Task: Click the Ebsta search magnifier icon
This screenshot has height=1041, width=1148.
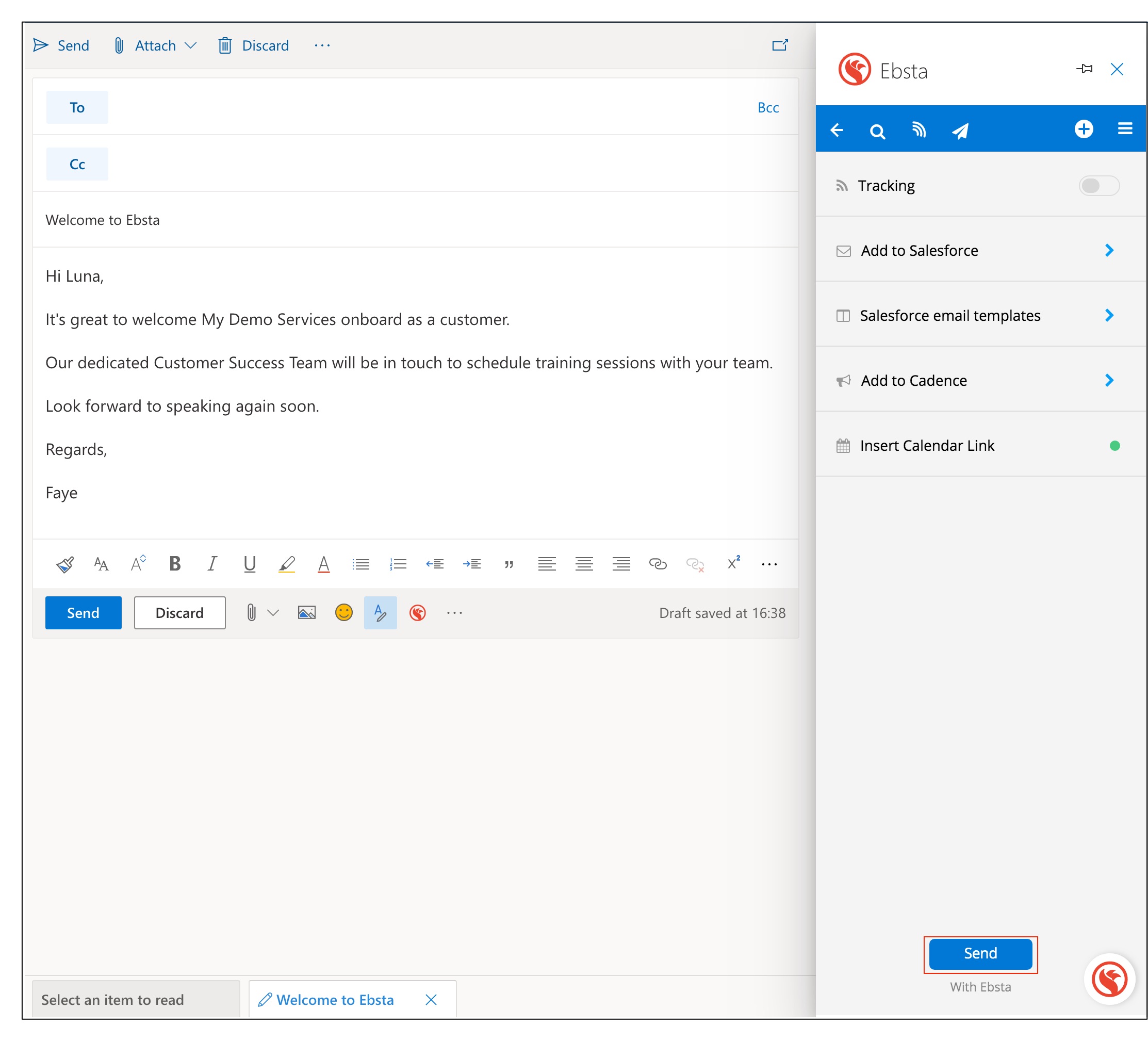Action: 877,131
